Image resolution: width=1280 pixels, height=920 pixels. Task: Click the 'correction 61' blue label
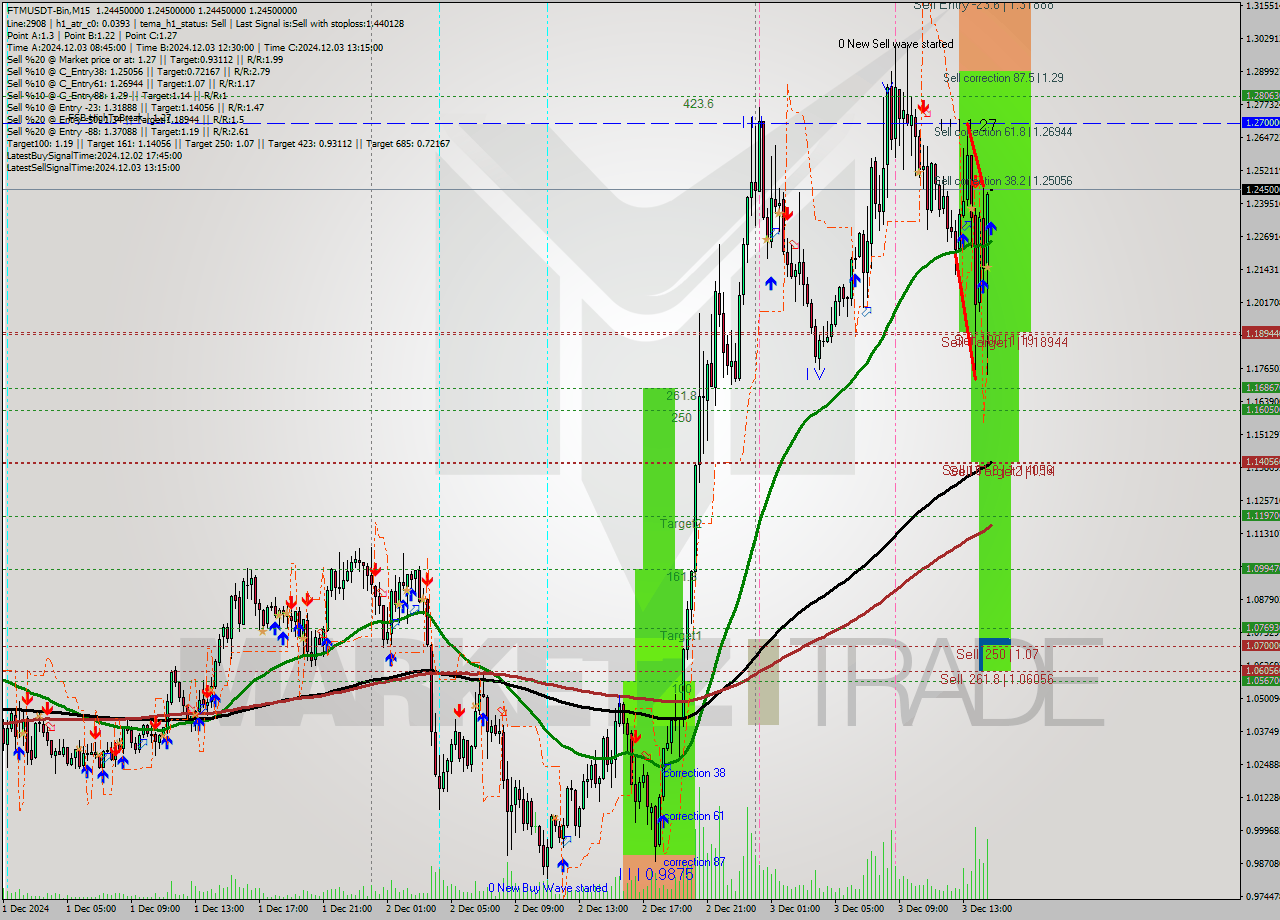(694, 816)
